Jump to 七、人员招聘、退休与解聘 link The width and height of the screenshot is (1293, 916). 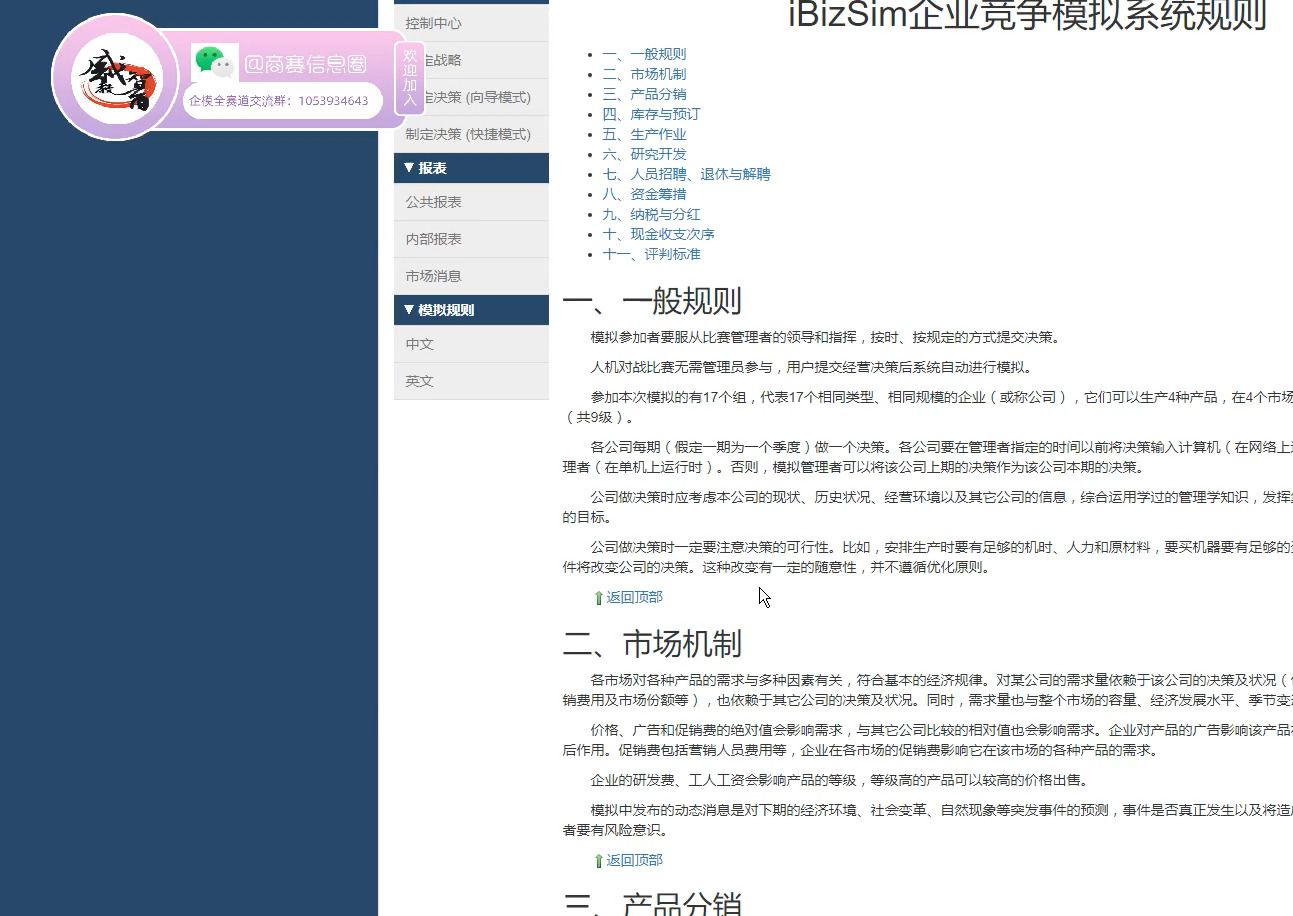tap(686, 174)
